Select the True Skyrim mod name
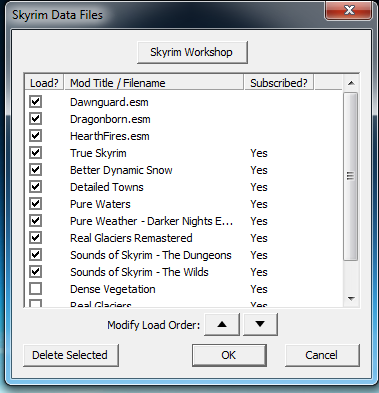The width and height of the screenshot is (379, 393). [98, 153]
